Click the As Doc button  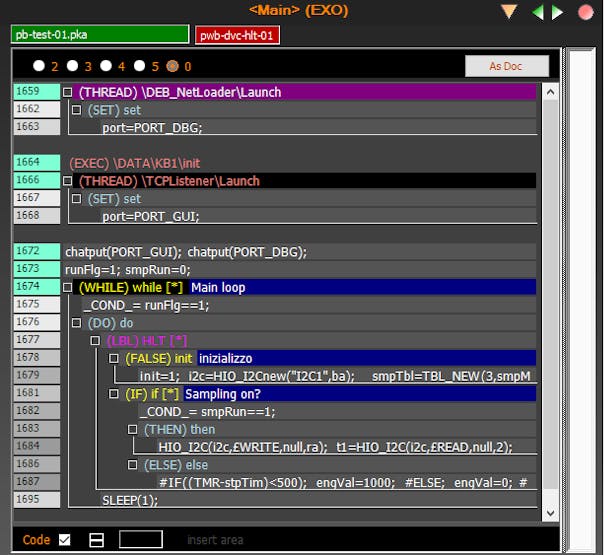pos(507,66)
